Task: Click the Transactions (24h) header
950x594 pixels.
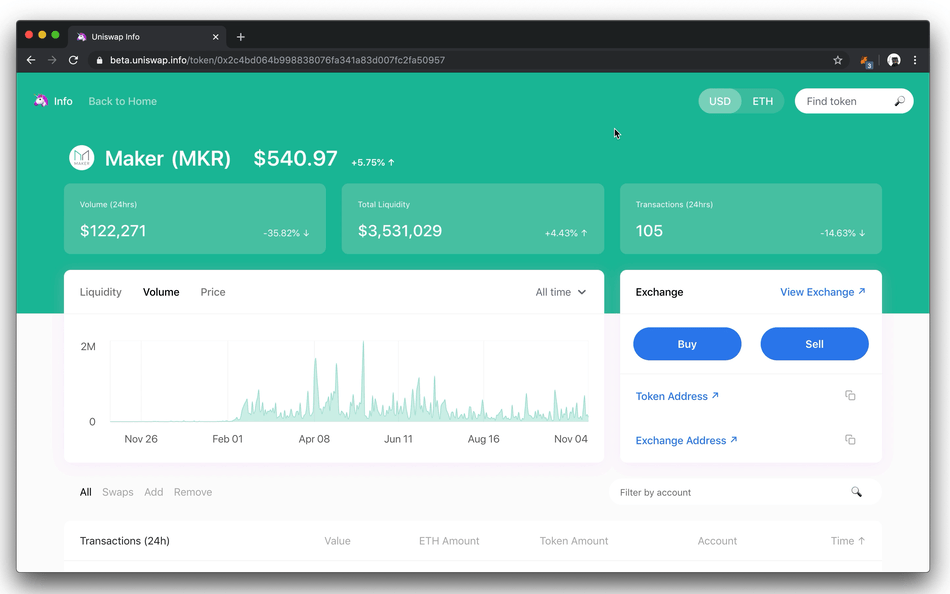Action: [125, 541]
